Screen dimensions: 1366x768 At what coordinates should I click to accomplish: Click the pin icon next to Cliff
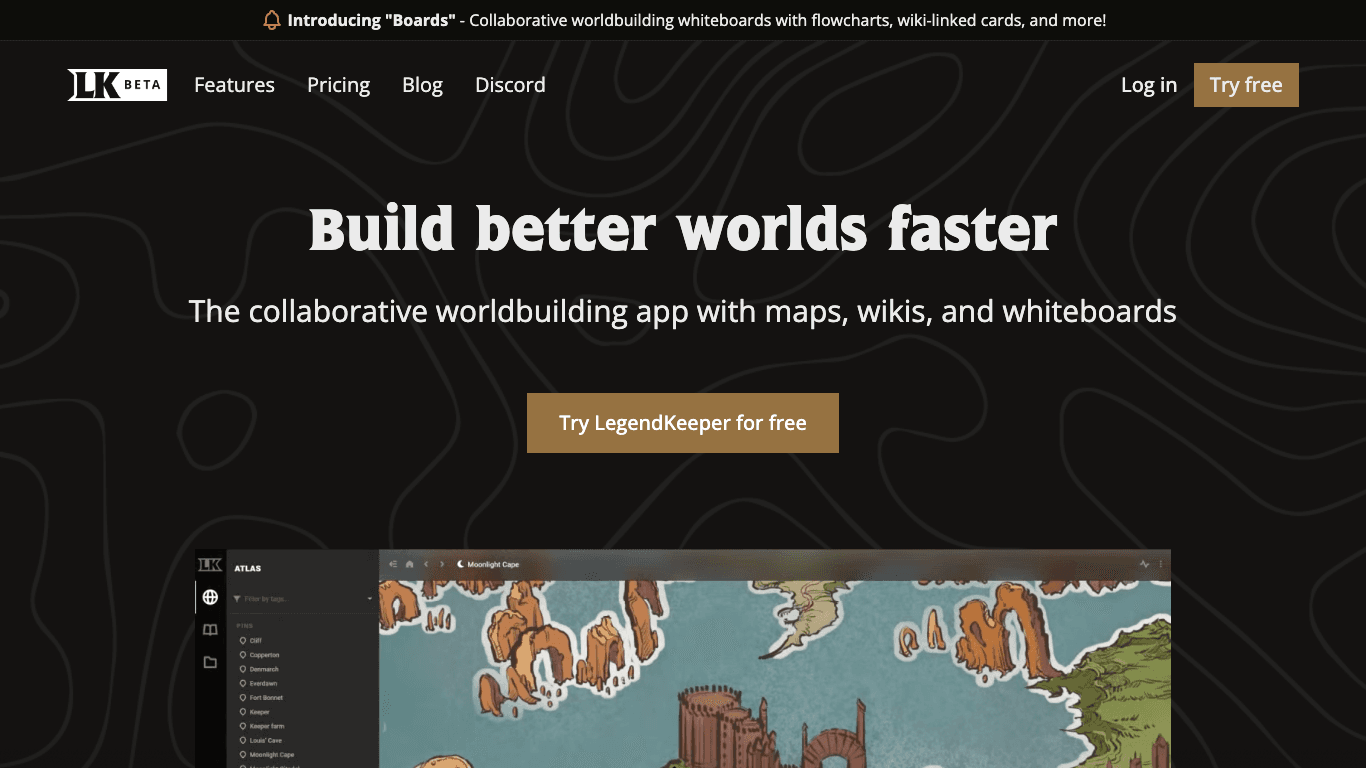click(x=242, y=641)
